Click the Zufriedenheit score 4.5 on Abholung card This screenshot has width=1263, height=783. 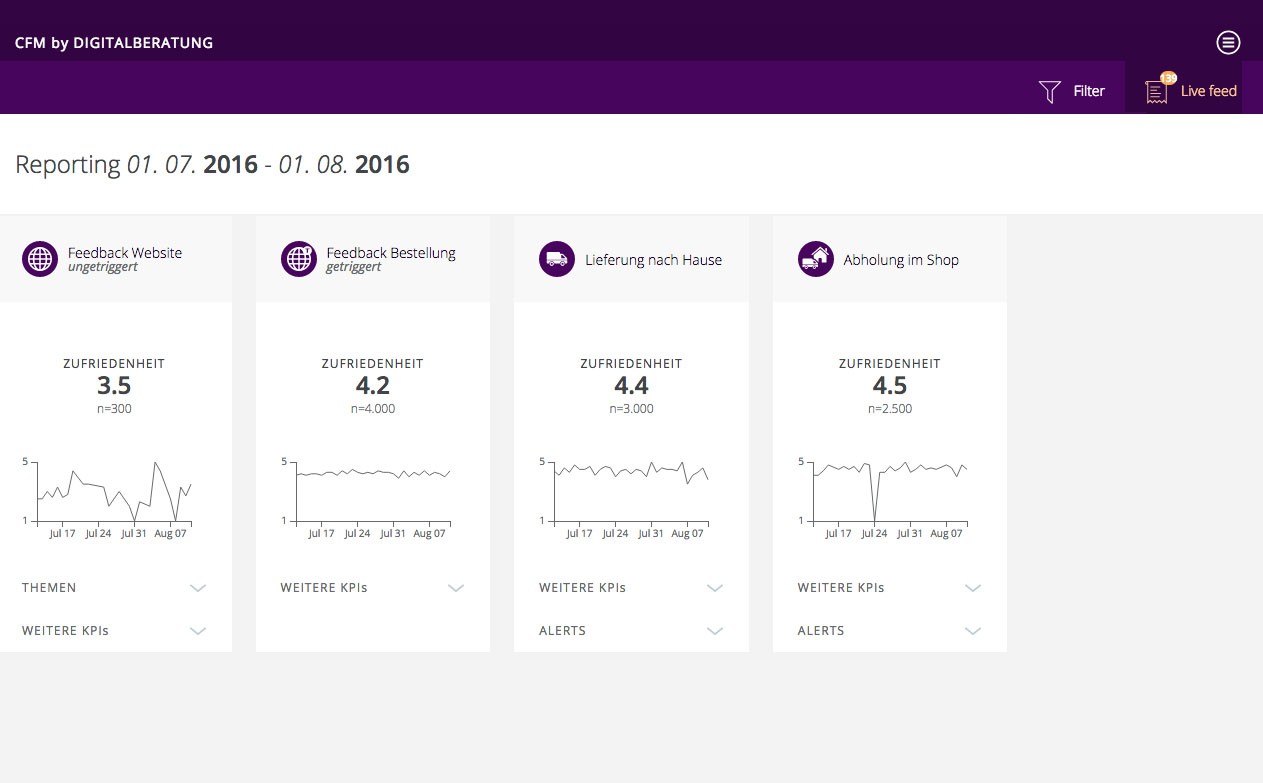point(890,385)
